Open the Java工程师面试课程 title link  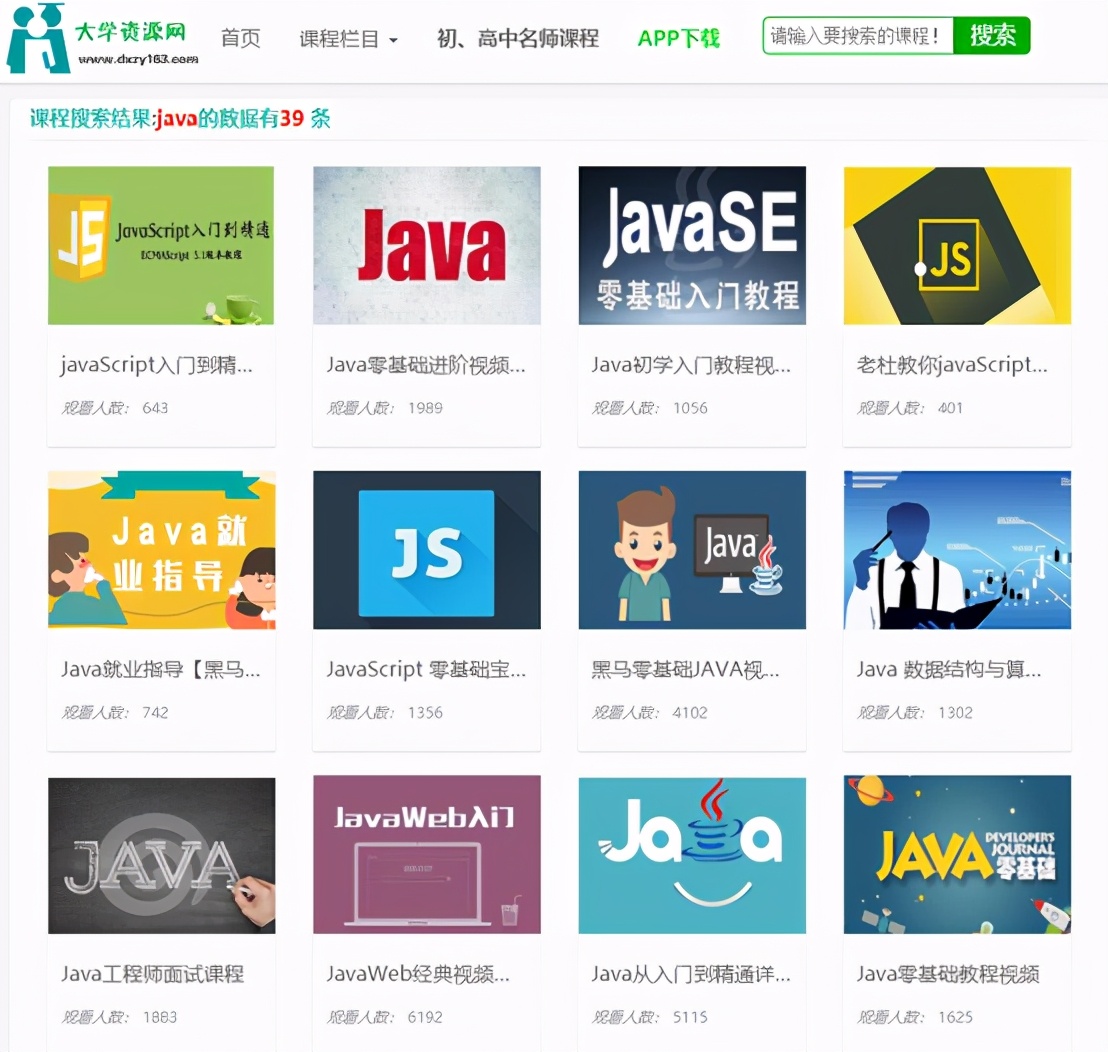pos(152,974)
